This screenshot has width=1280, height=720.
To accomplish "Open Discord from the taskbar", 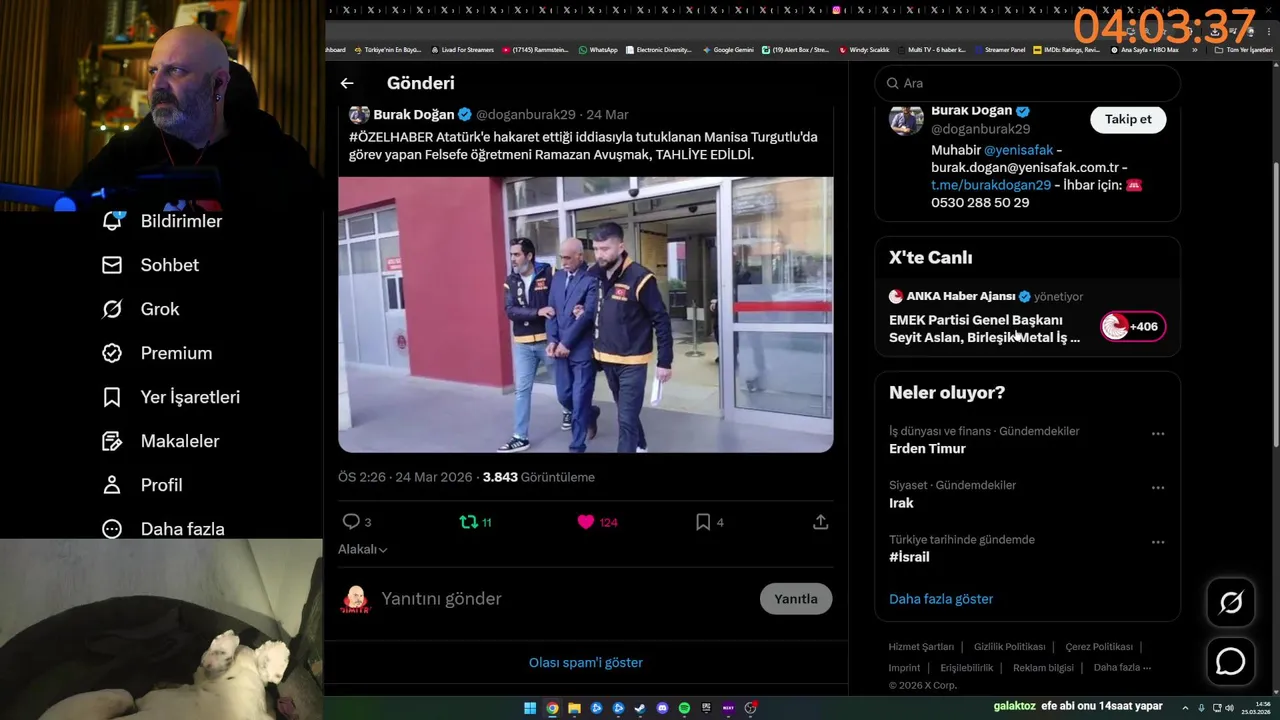I will point(662,708).
